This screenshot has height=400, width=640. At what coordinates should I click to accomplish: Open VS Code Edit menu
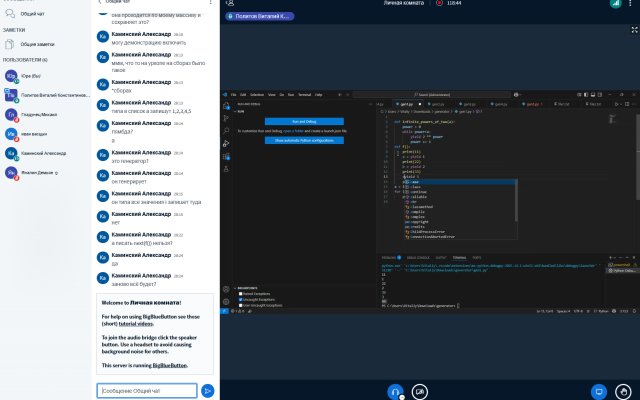243,95
